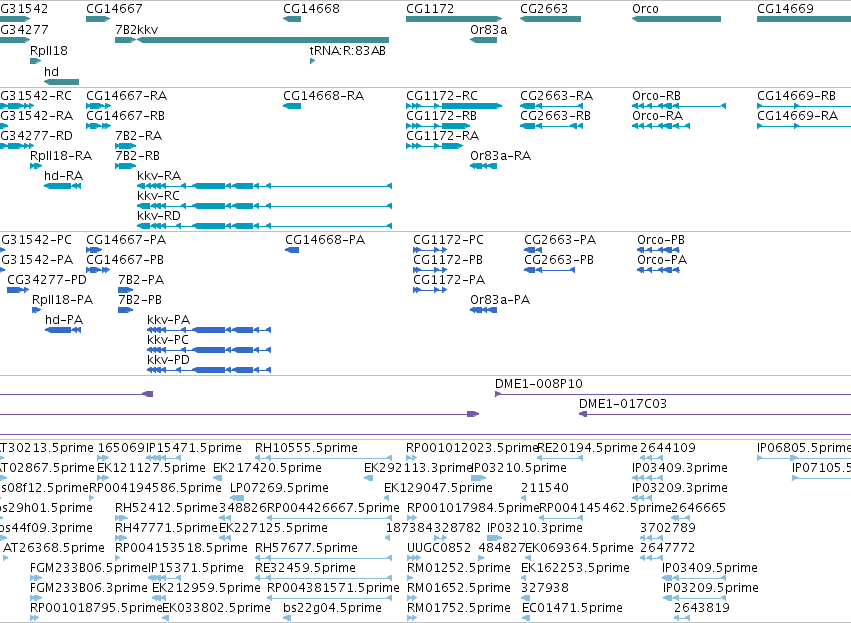This screenshot has width=851, height=623.
Task: Click the kkv-PA protein label
Action: 168,321
